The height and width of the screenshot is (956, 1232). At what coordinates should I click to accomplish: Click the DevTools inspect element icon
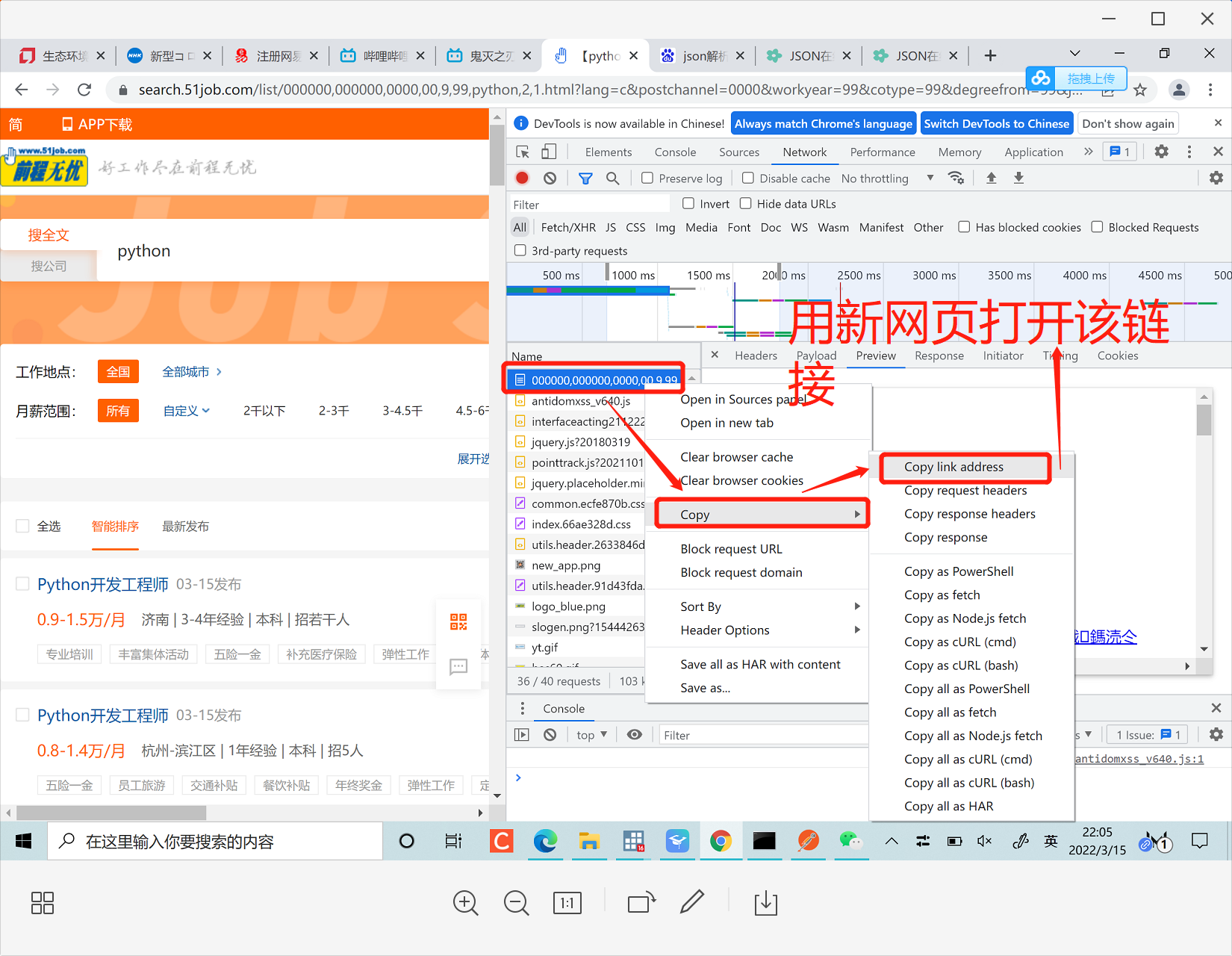point(523,152)
